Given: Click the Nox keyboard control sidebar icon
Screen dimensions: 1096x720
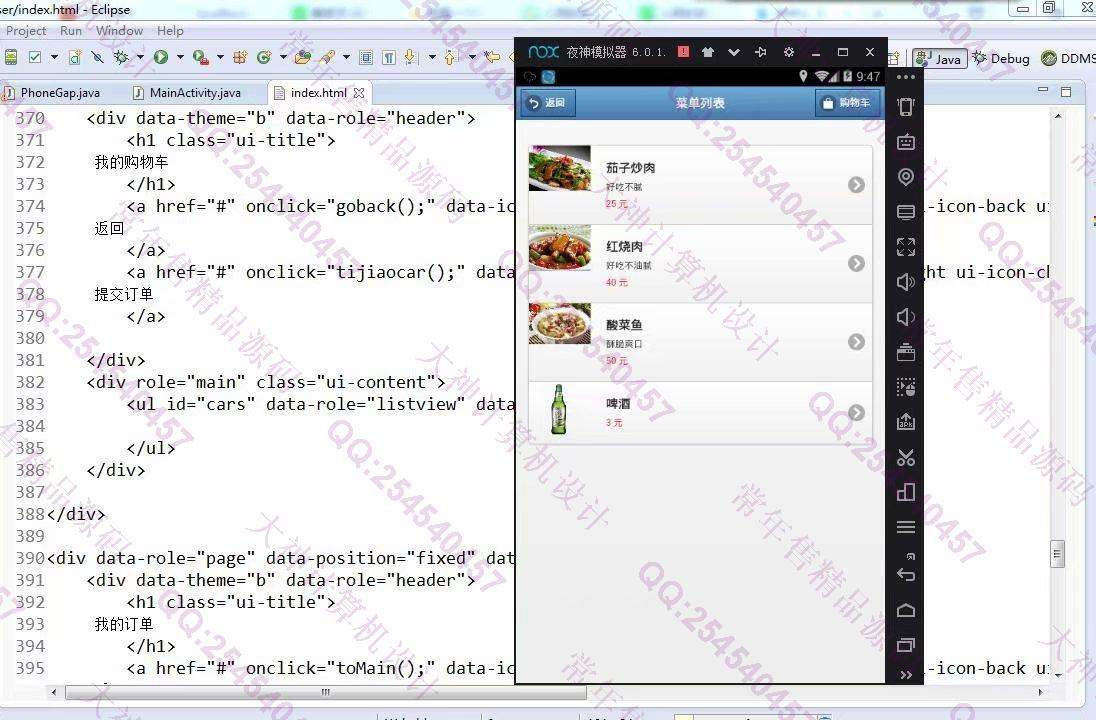Looking at the screenshot, I should 906,142.
